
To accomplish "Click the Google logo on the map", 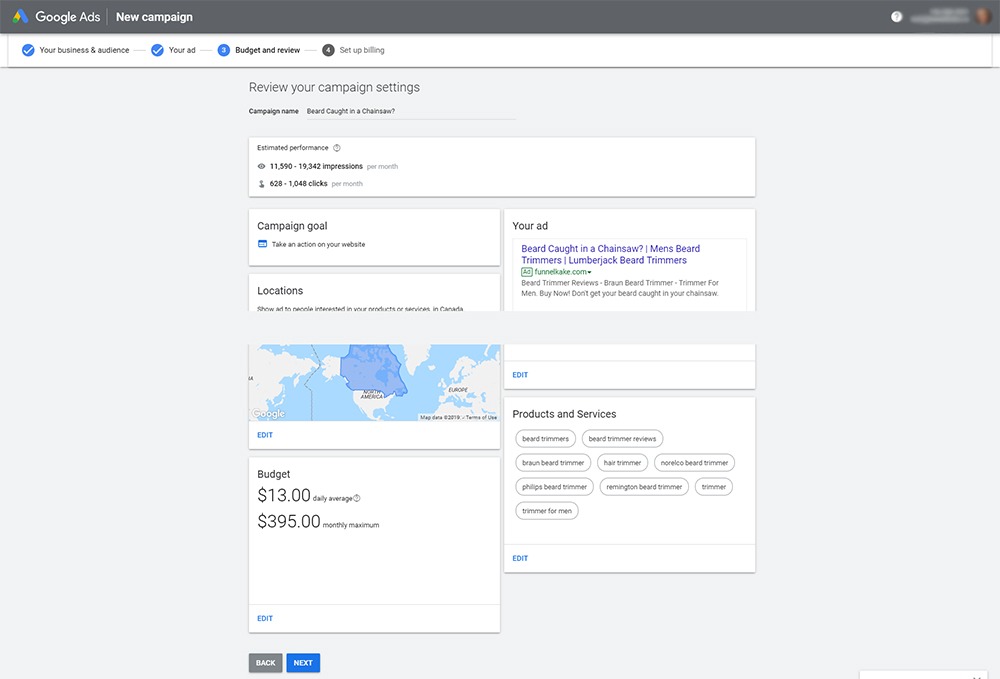I will (268, 413).
